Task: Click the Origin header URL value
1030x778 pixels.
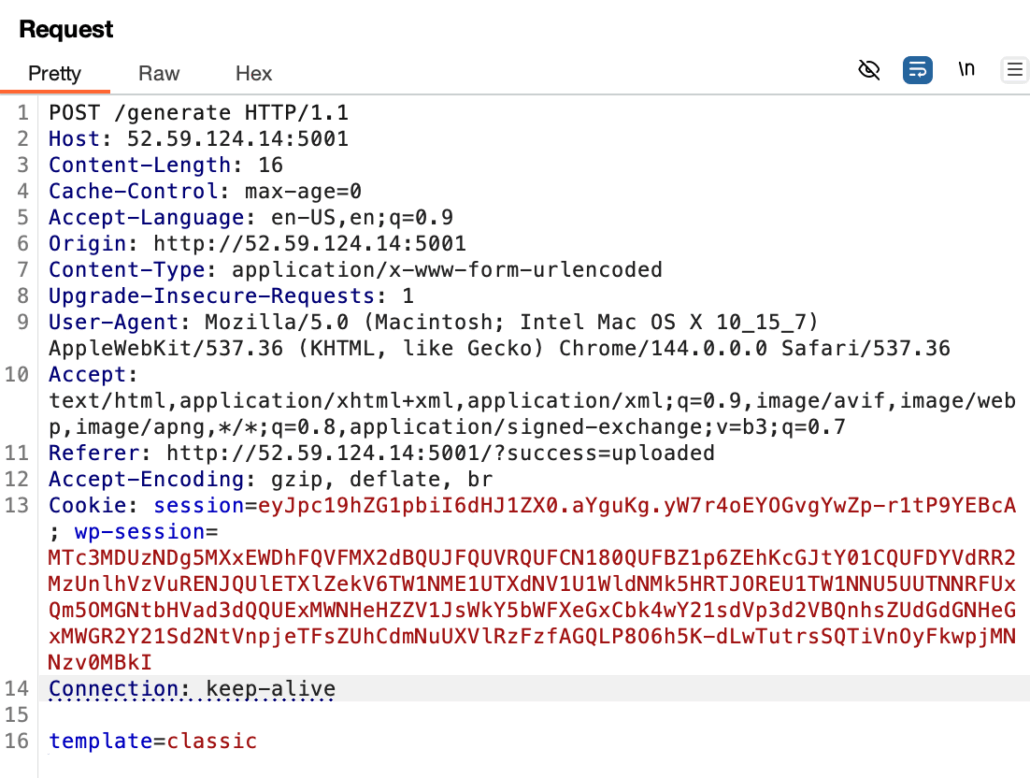Action: [x=309, y=243]
